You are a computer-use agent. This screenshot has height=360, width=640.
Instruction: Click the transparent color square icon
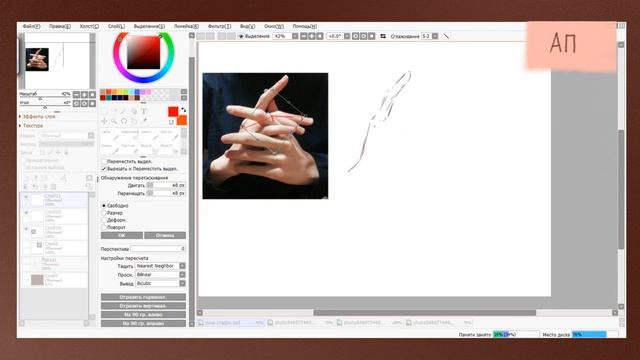tap(171, 122)
